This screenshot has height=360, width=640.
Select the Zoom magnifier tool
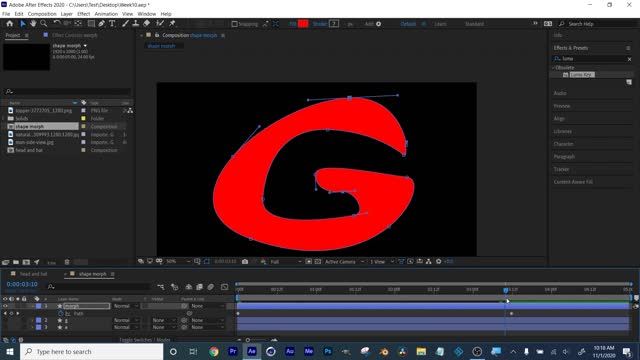pyautogui.click(x=43, y=24)
